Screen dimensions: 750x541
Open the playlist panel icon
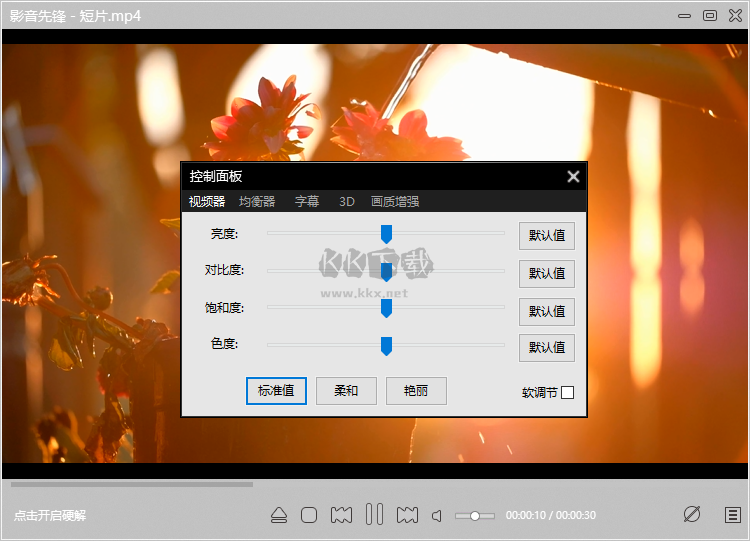click(732, 515)
